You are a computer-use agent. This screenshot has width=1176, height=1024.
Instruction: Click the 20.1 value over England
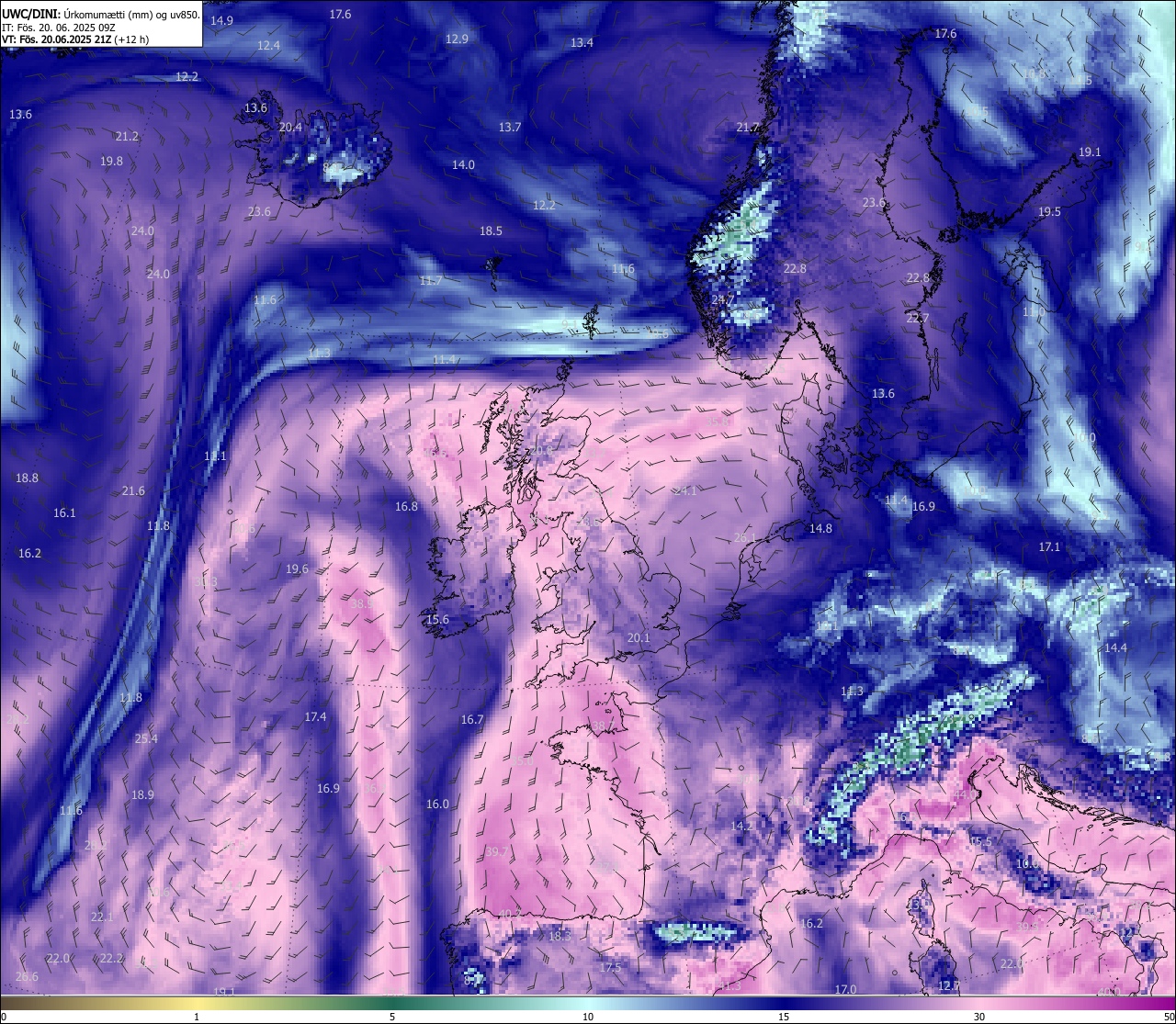tap(639, 637)
